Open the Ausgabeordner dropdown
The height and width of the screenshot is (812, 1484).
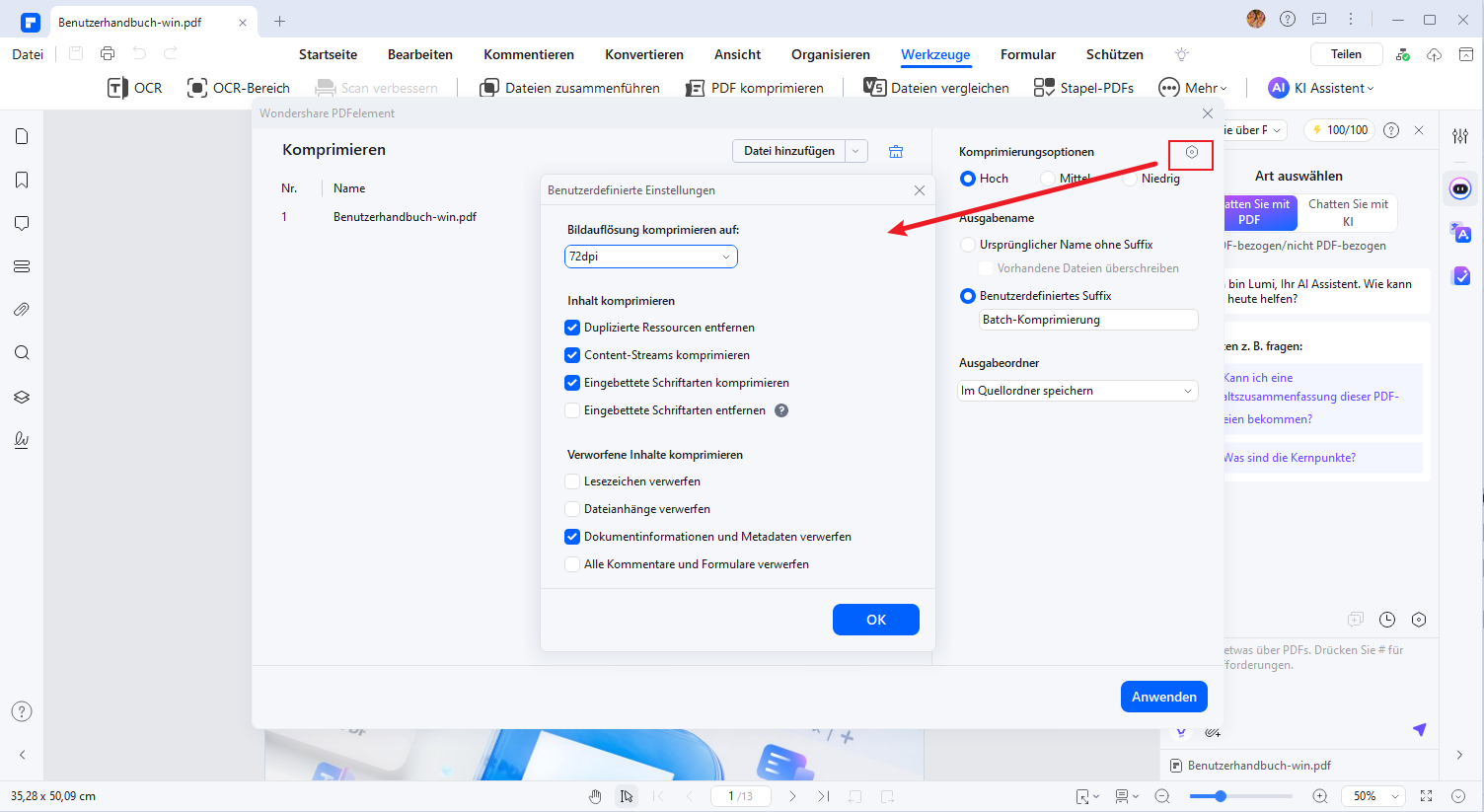pos(1077,391)
